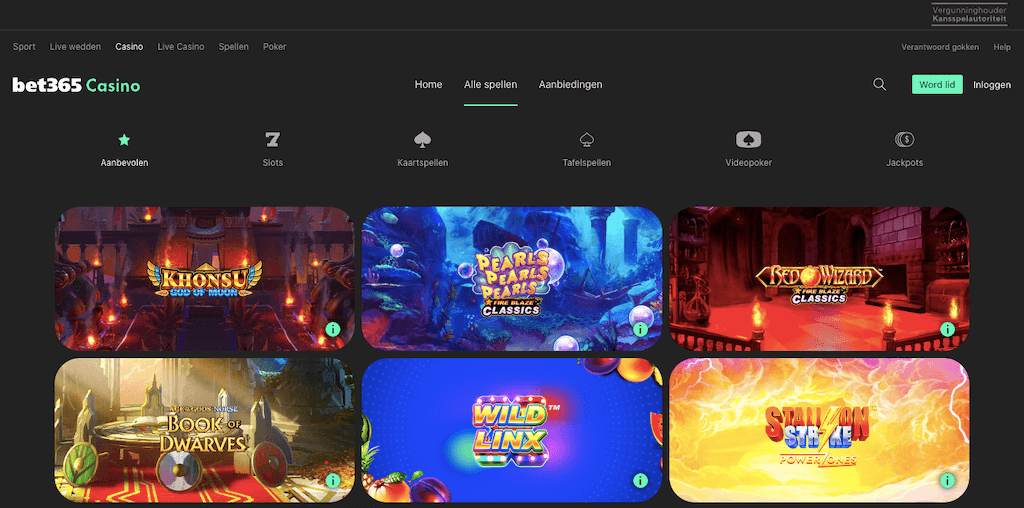Select the Tafelspellen chip icon
The width and height of the screenshot is (1024, 508).
pyautogui.click(x=586, y=139)
